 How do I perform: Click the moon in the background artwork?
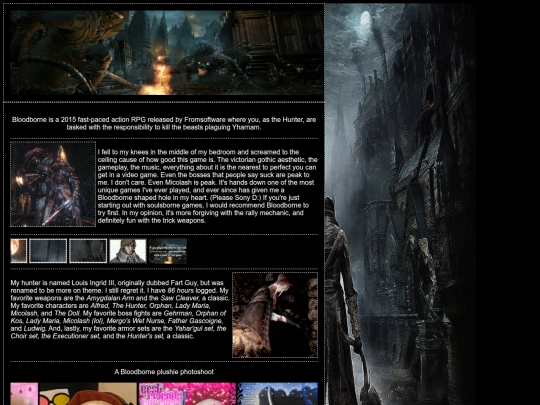pos(366,18)
